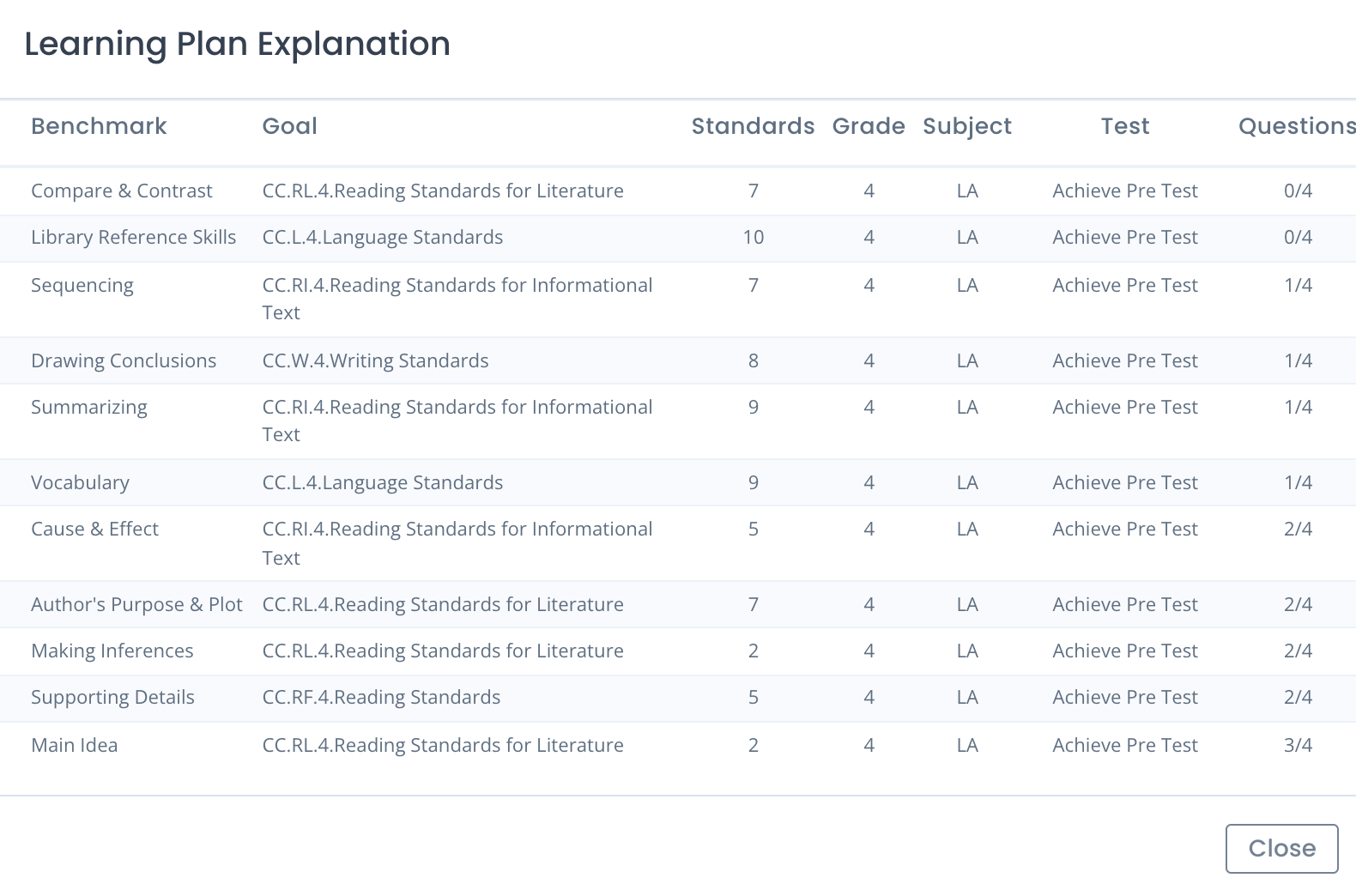This screenshot has width=1356, height=896.
Task: Click the goal in the Main Idea row
Action: coord(443,745)
